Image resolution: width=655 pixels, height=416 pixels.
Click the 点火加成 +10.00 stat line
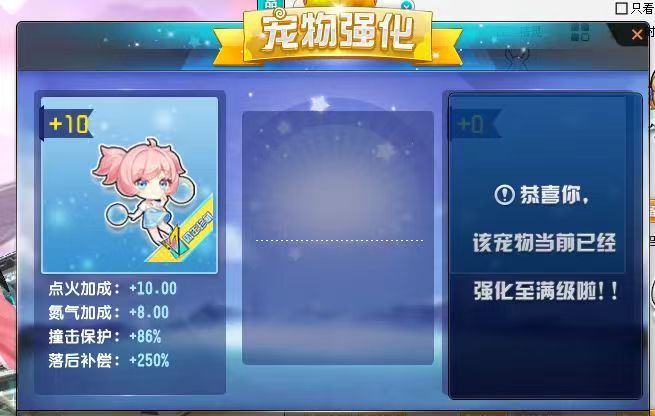point(112,288)
